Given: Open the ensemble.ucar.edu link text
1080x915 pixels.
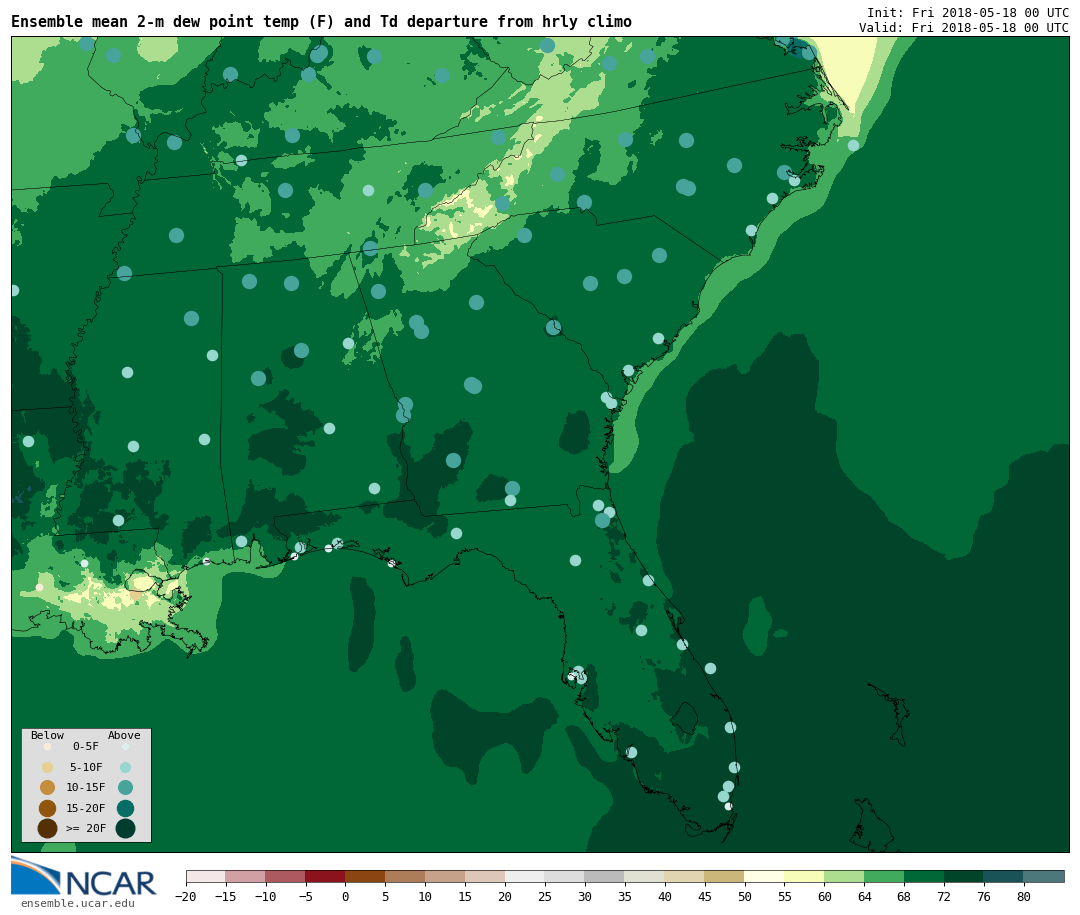Looking at the screenshot, I should (77, 903).
